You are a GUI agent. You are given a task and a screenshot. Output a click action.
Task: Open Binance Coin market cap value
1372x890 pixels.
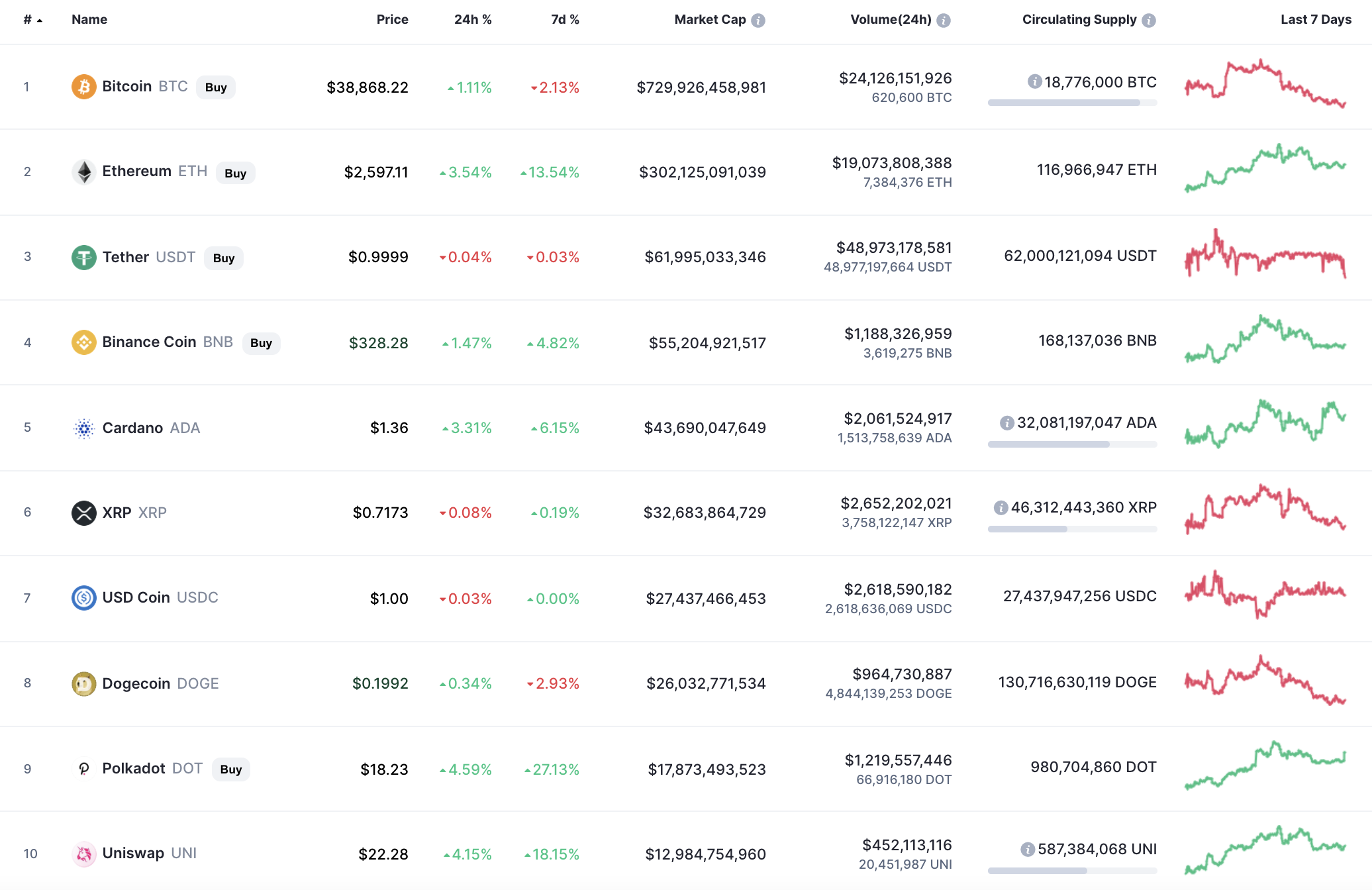click(x=707, y=343)
